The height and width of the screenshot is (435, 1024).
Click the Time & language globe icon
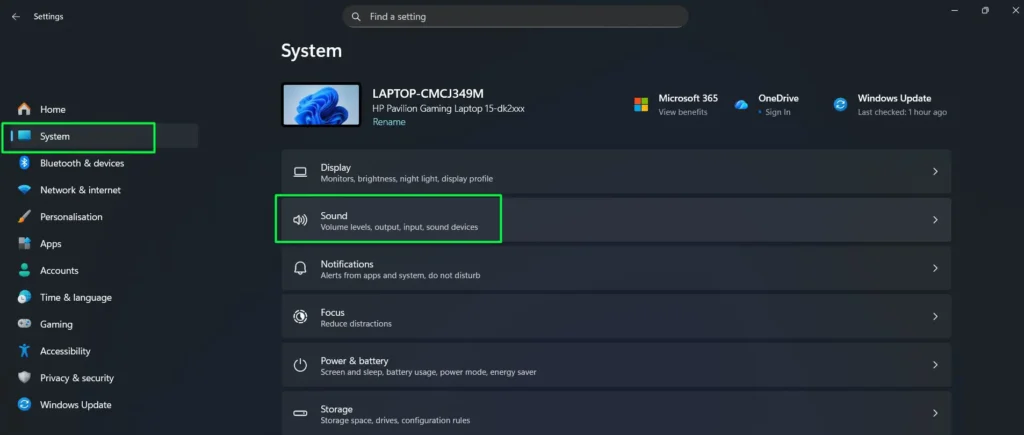[x=24, y=297]
